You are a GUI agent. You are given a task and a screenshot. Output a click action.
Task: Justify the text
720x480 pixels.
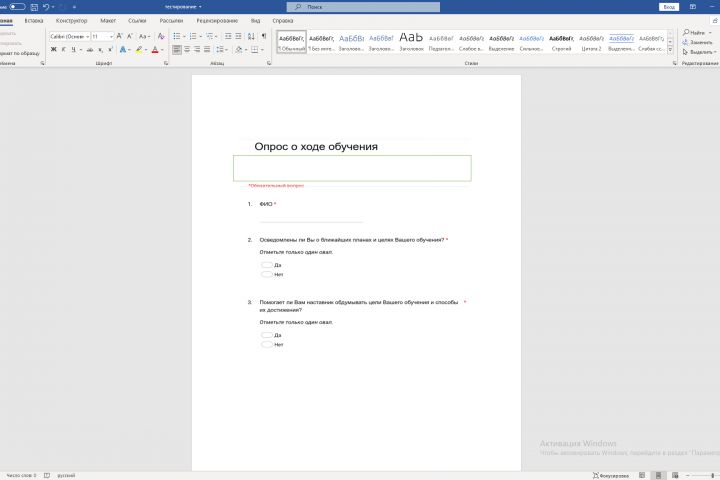(207, 49)
